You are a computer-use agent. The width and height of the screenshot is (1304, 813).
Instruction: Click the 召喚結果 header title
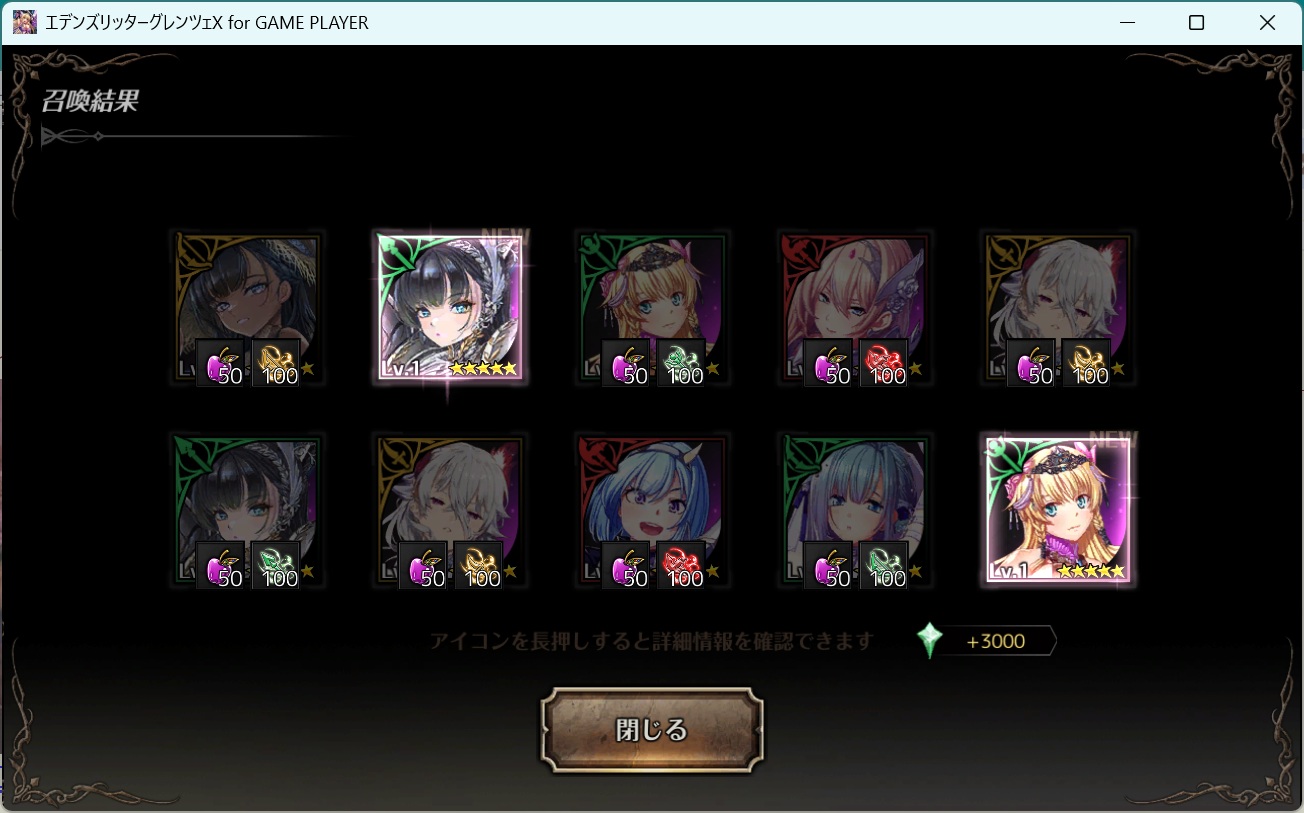(90, 100)
